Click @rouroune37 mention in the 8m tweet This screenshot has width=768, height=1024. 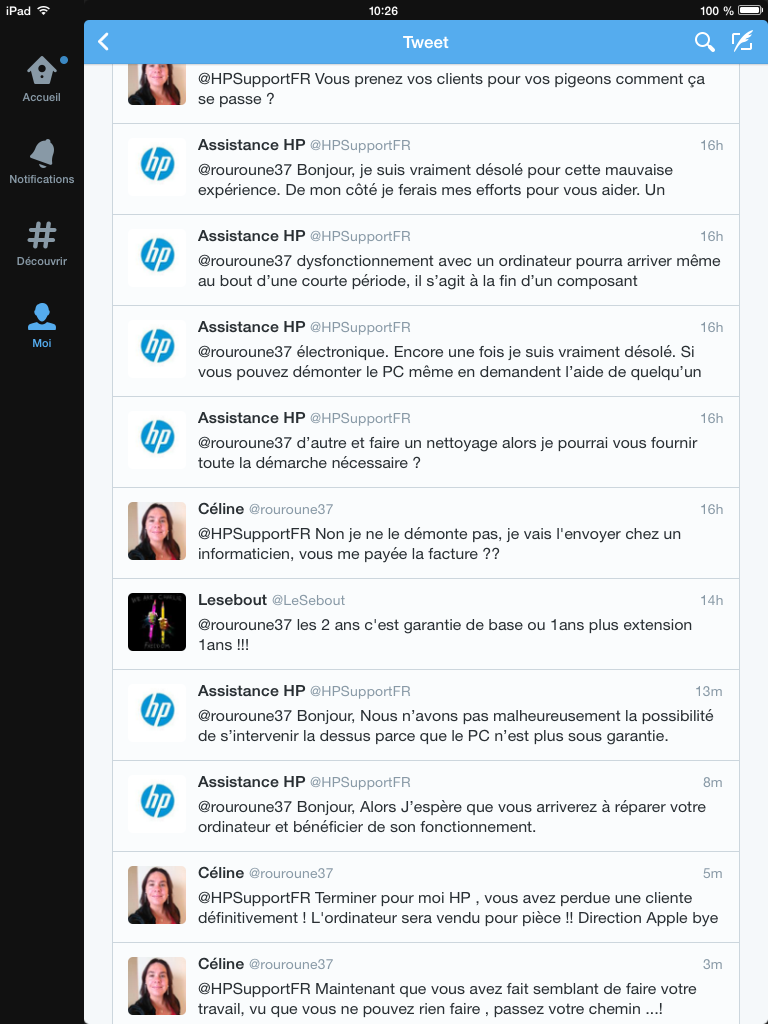tap(244, 807)
